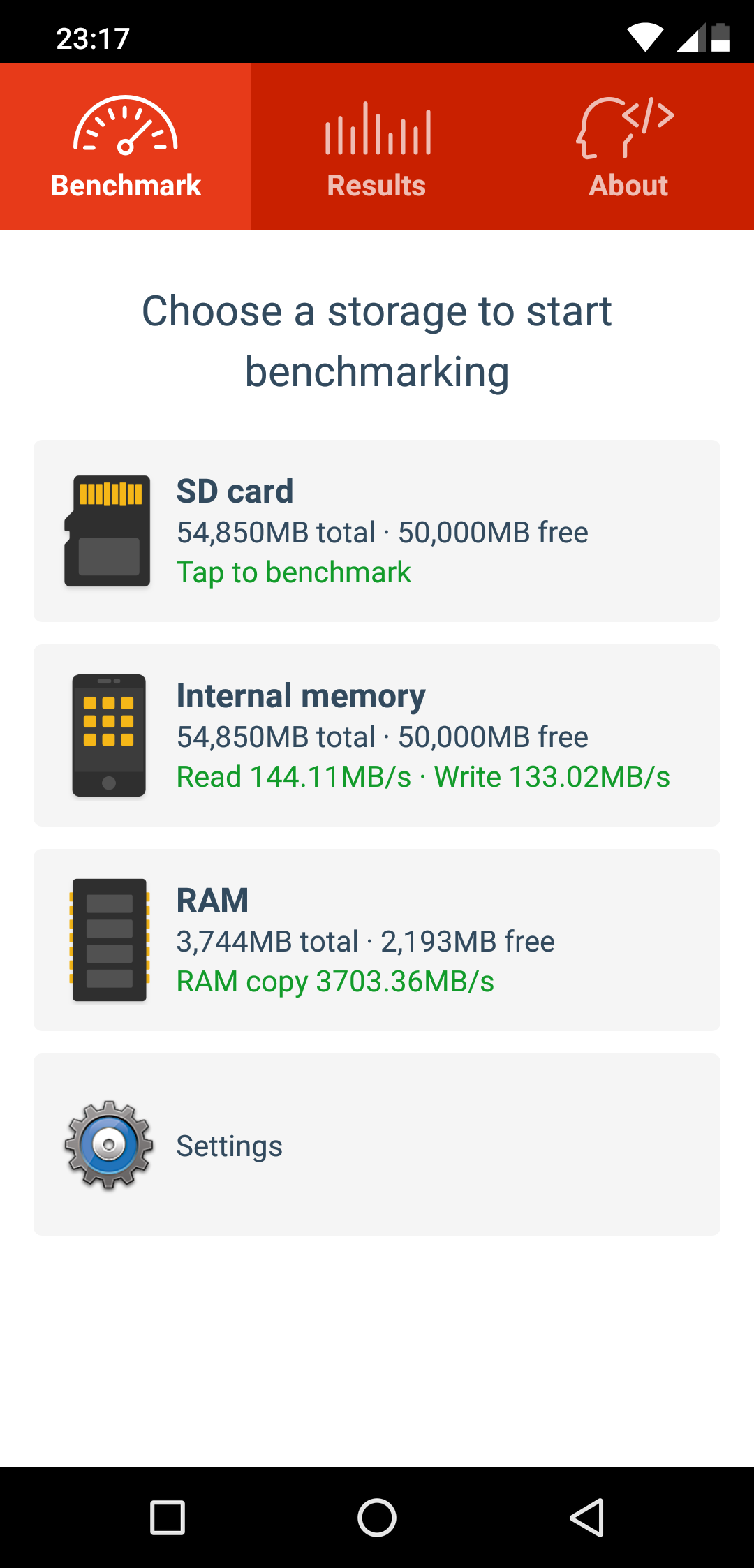Tap the Wi-Fi status bar icon
This screenshot has height=1568, width=754.
(644, 38)
